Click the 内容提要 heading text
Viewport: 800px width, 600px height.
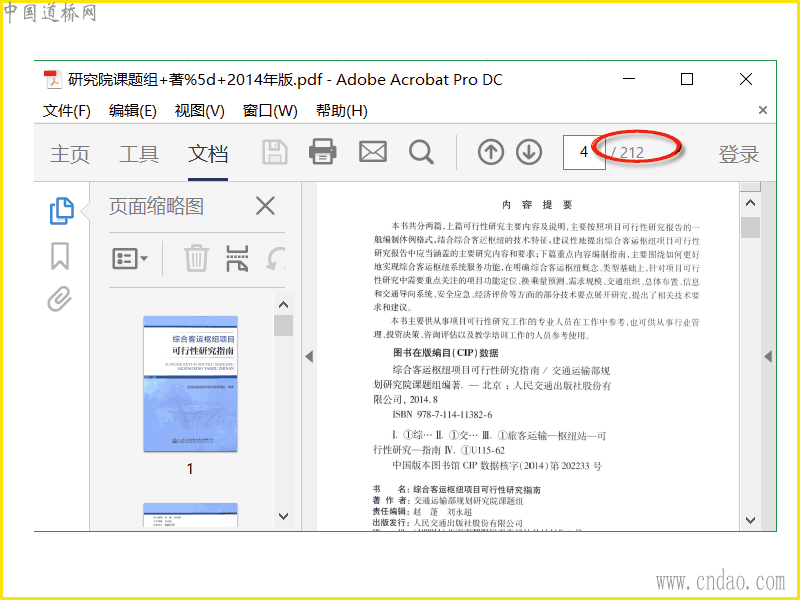pyautogui.click(x=537, y=205)
